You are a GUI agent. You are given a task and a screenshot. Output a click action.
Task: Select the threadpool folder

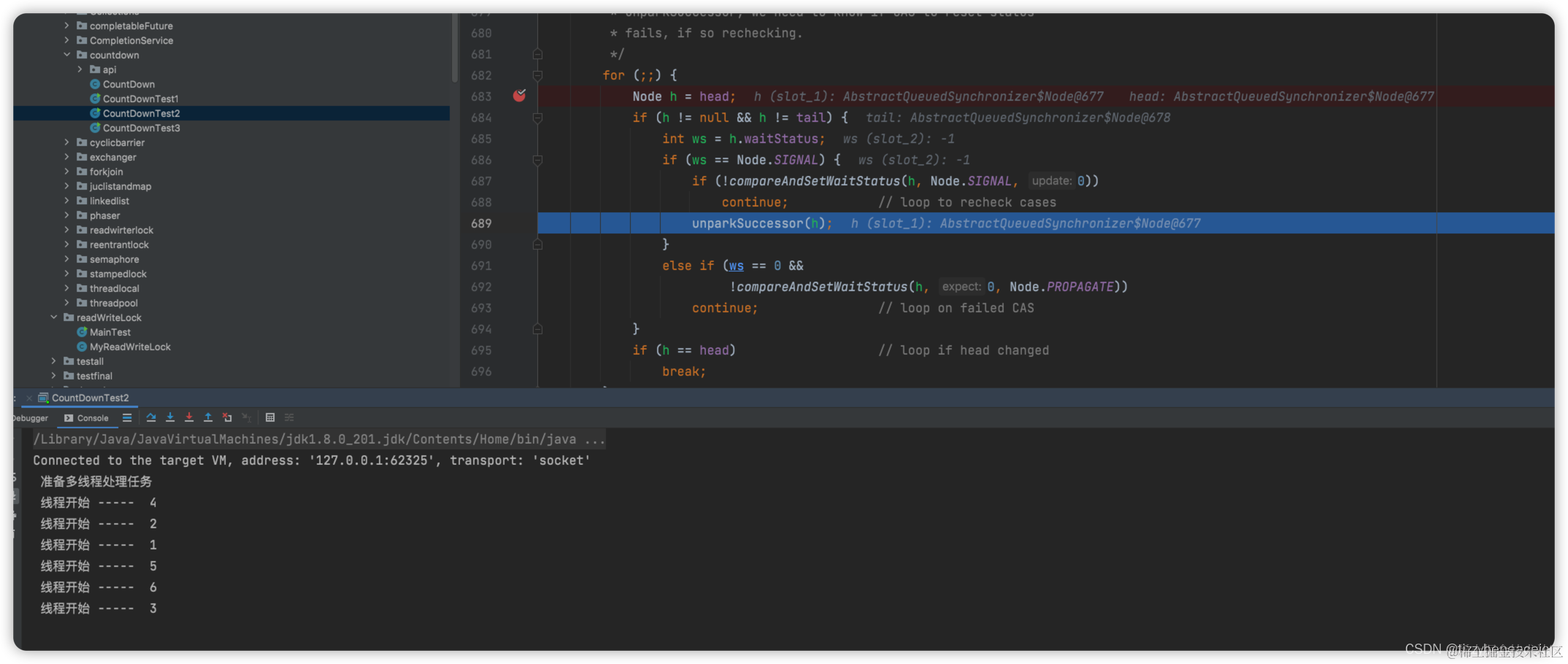click(113, 303)
